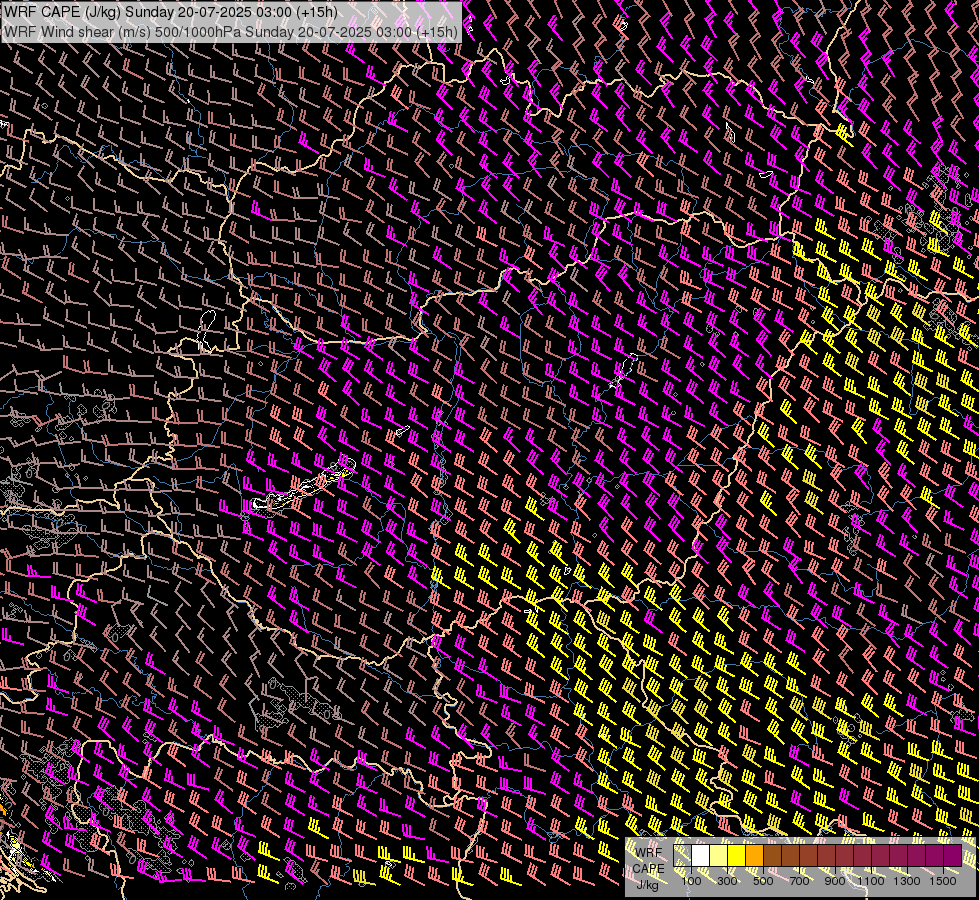Click the WRF CAPE title line

pos(171,12)
